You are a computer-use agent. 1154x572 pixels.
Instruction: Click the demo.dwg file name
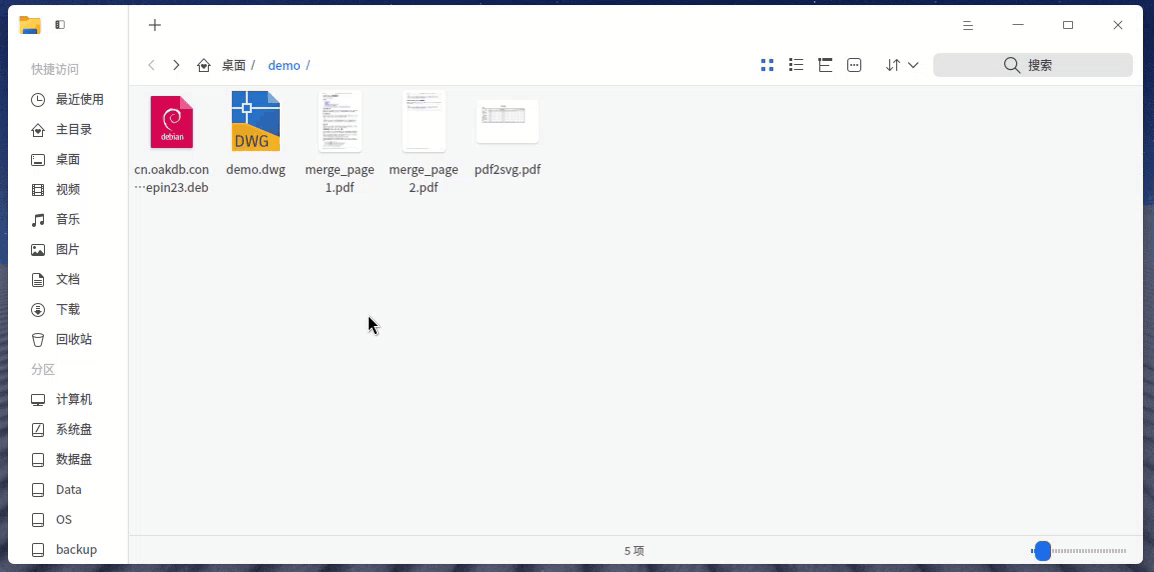click(255, 169)
